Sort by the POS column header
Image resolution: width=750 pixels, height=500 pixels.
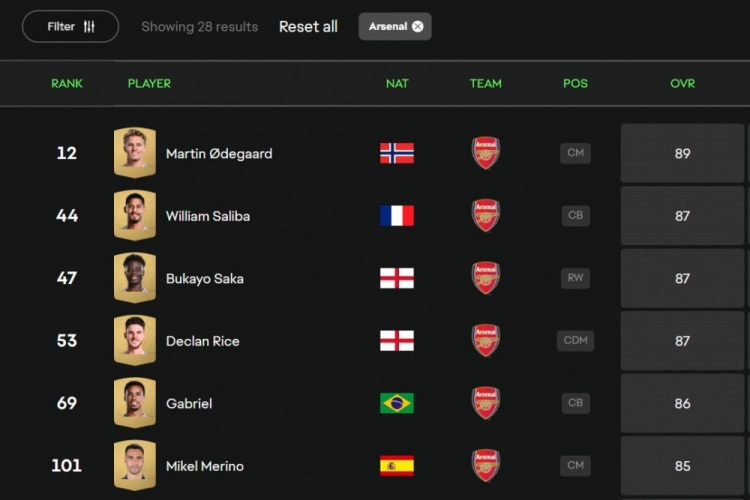(x=575, y=83)
